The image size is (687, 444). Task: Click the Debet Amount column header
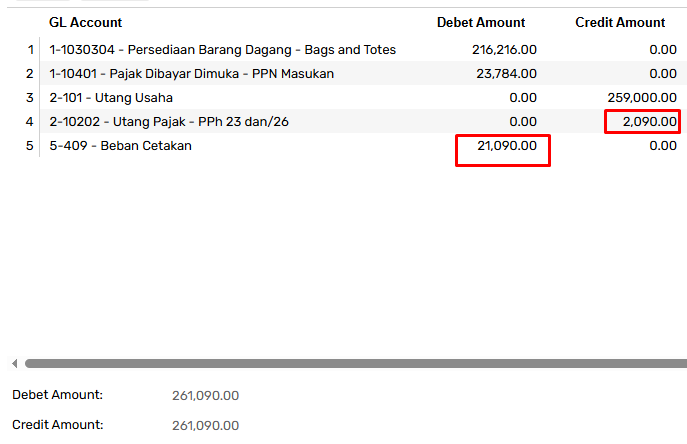pyautogui.click(x=481, y=22)
